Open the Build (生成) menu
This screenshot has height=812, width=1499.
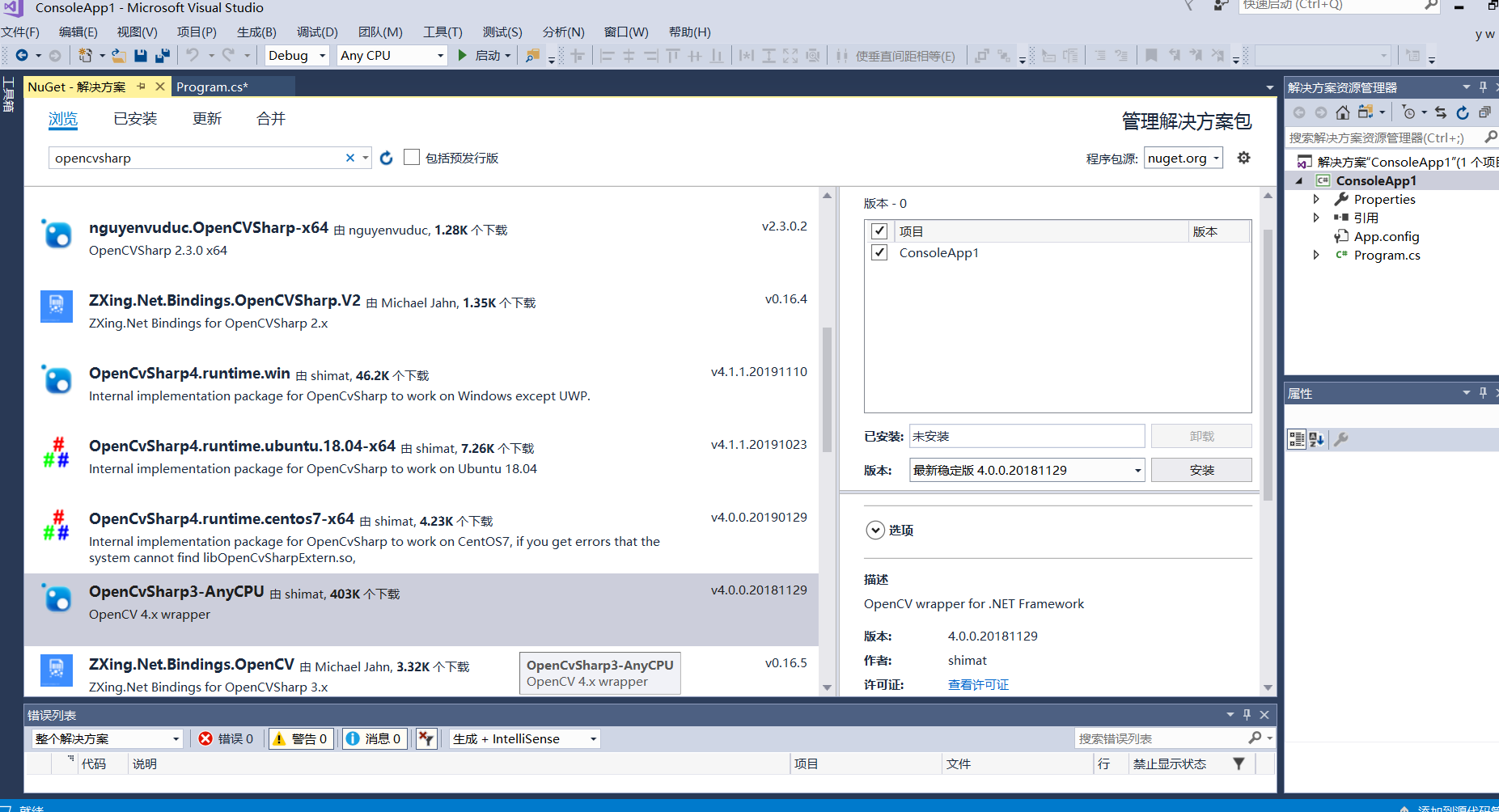[x=256, y=32]
